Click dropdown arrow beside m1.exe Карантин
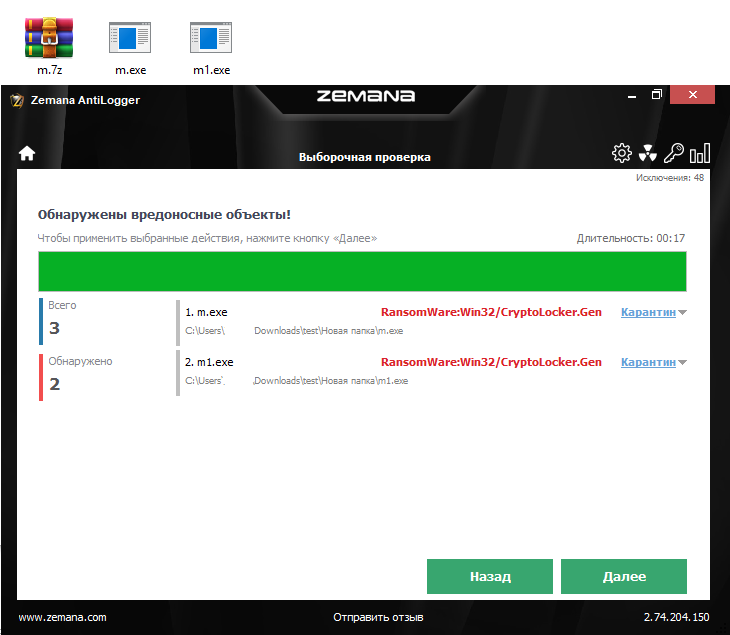 683,362
